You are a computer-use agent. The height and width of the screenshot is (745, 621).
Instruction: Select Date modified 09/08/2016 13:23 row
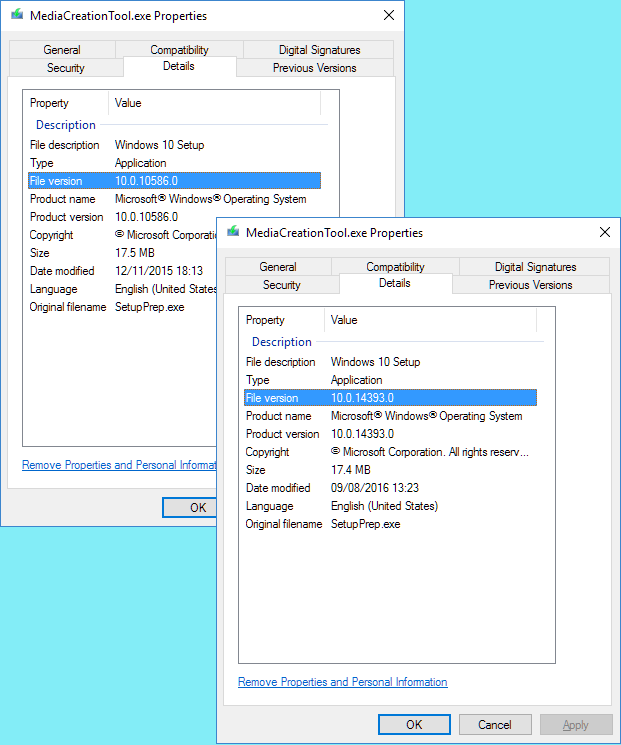(391, 488)
